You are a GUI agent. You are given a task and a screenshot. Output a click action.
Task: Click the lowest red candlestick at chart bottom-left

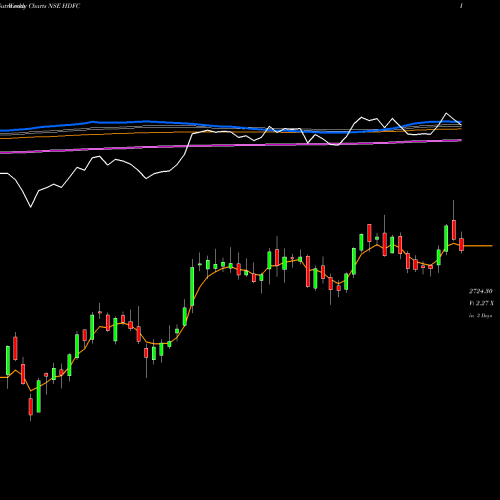[31, 407]
